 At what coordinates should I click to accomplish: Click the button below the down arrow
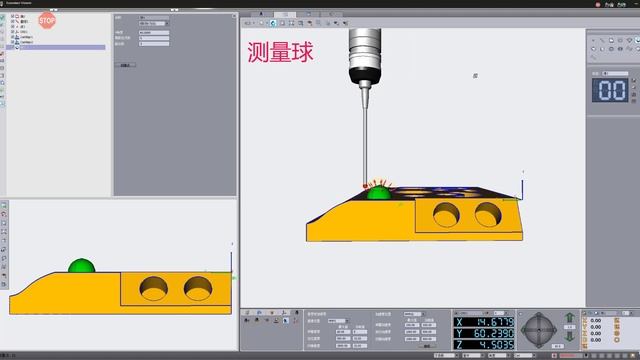coord(558,346)
